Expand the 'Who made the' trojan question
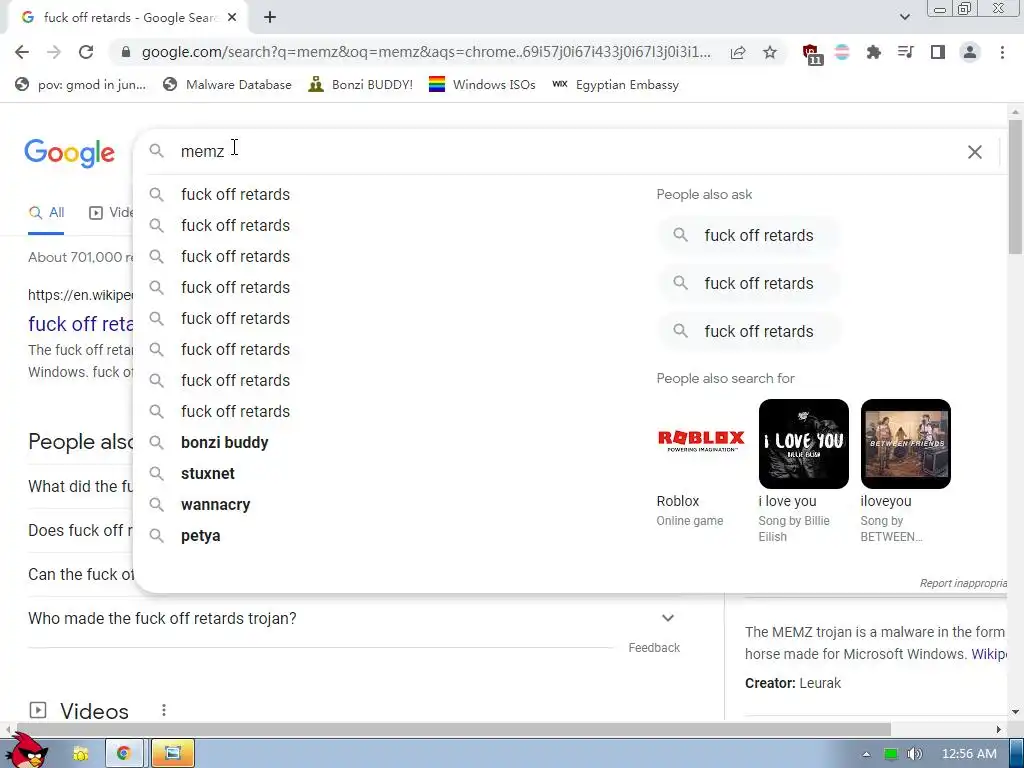 coord(667,618)
